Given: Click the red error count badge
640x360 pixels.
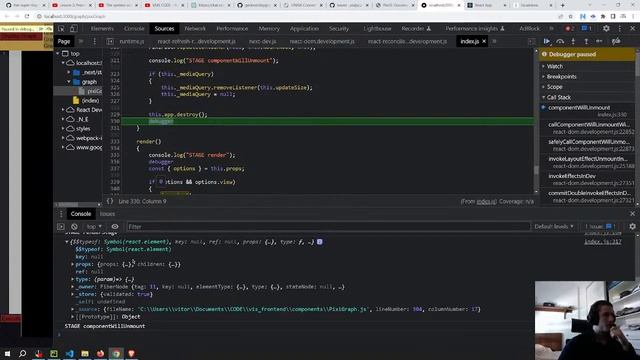Looking at the screenshot, I should point(569,29).
